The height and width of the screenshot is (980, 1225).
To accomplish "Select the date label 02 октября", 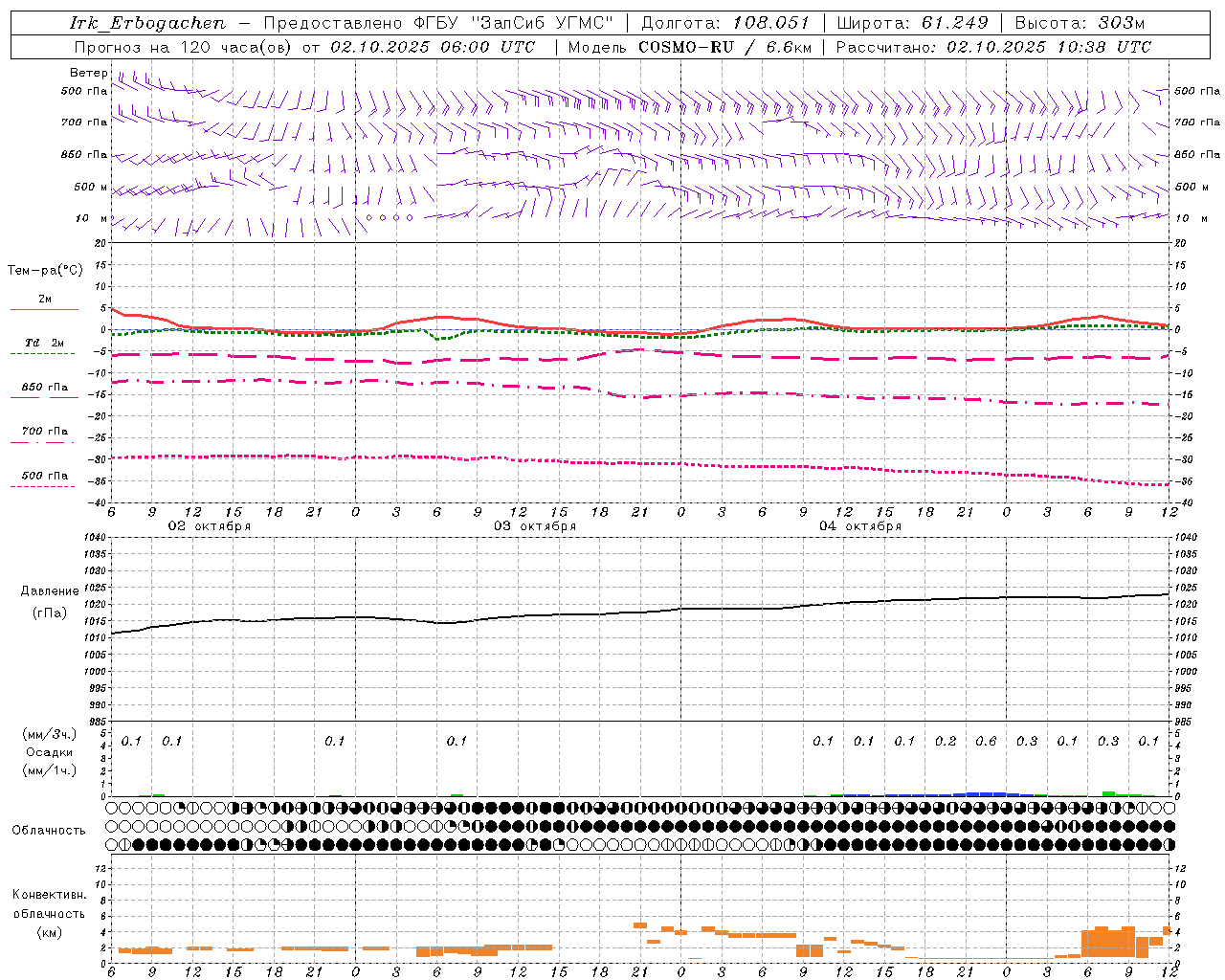I will tap(210, 526).
